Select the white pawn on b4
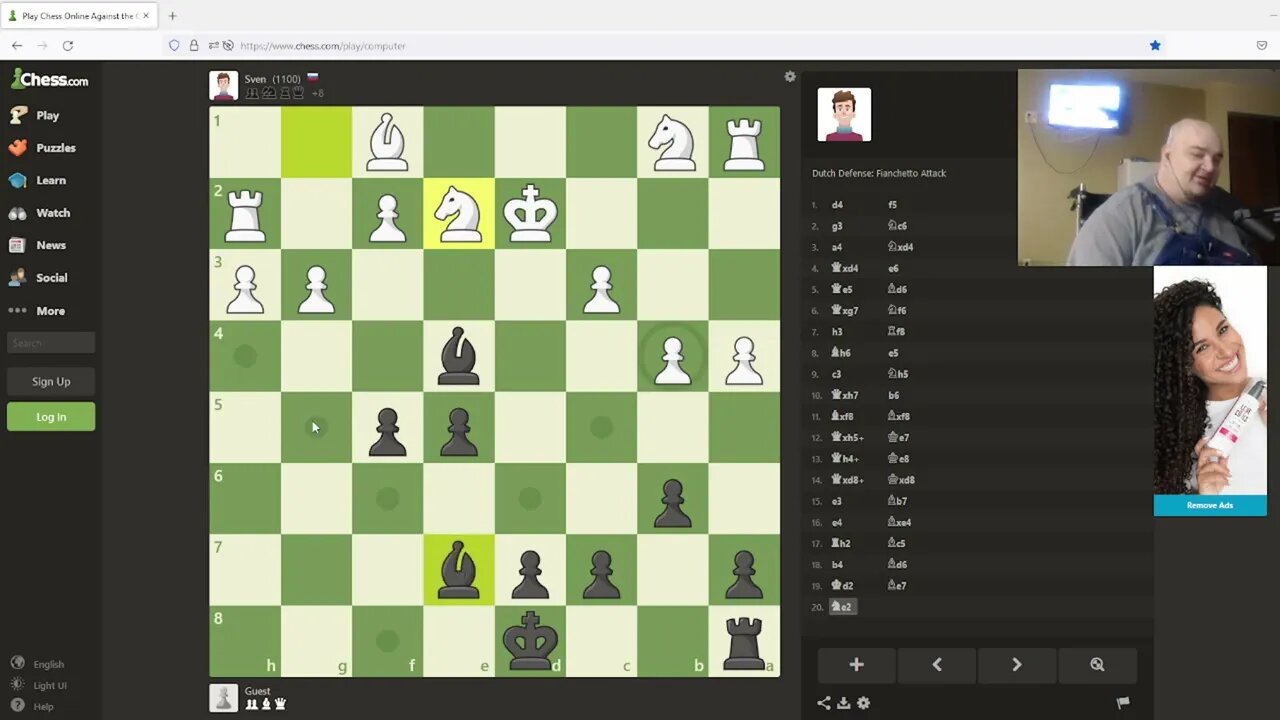The height and width of the screenshot is (720, 1280). [673, 356]
